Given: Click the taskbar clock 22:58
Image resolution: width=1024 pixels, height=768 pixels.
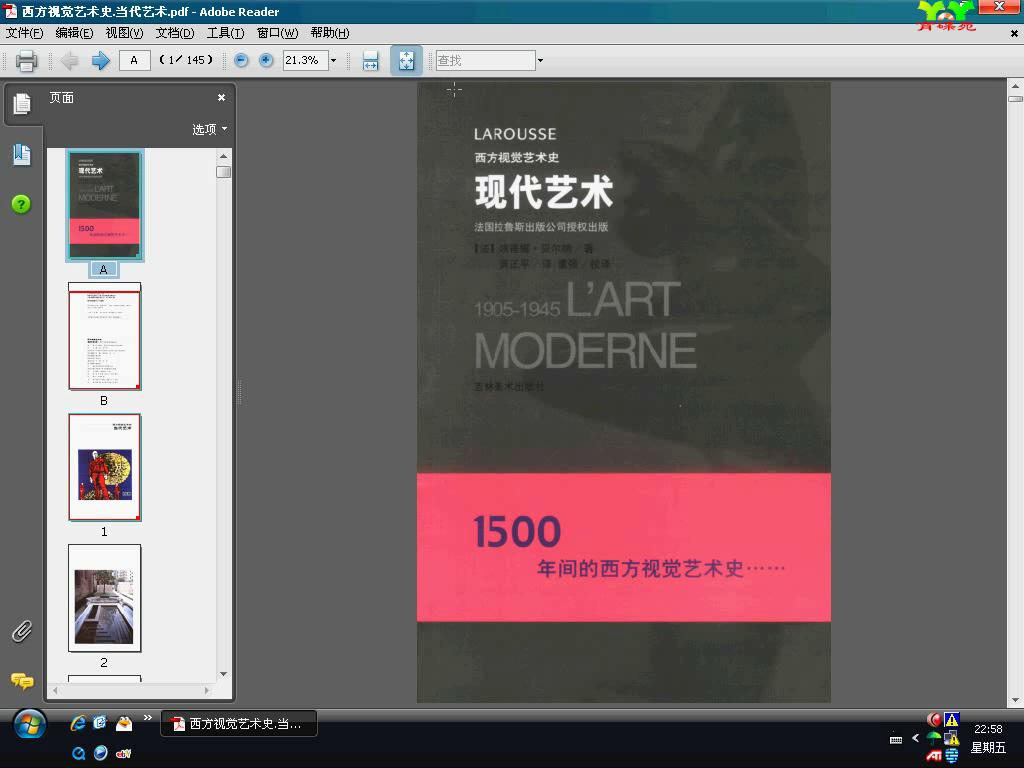Looking at the screenshot, I should 988,729.
